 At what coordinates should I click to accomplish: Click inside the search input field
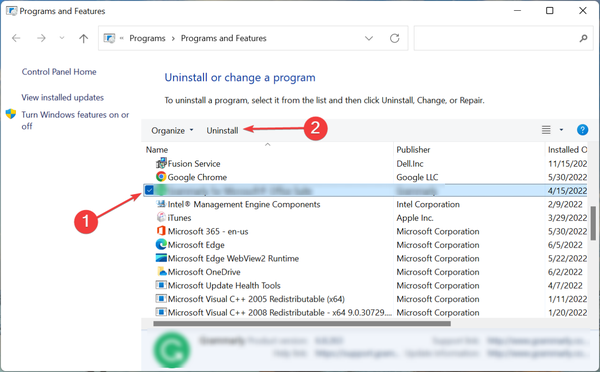click(496, 38)
